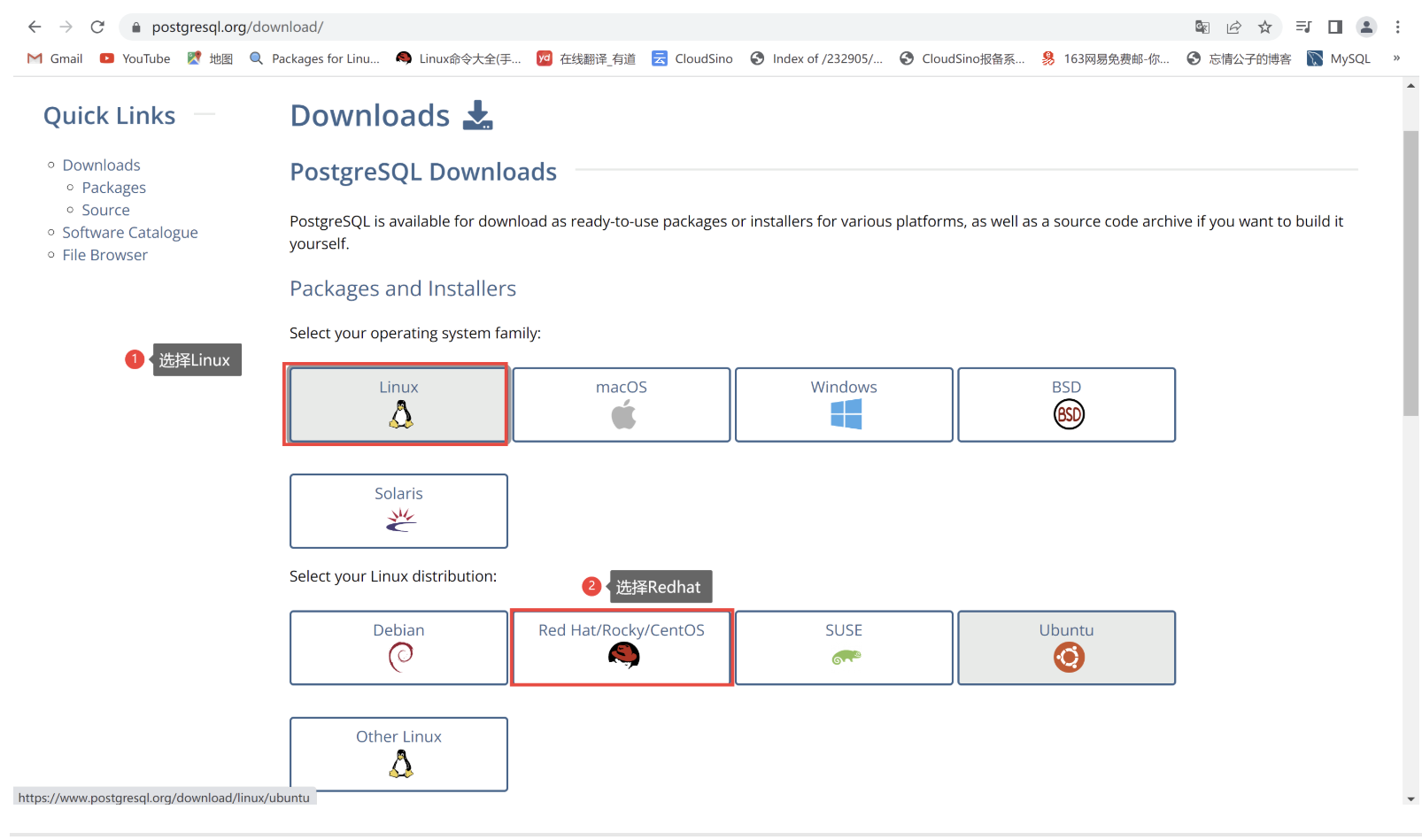Select the Solaris operating system button
Screen dimensions: 1422x840
coord(398,511)
